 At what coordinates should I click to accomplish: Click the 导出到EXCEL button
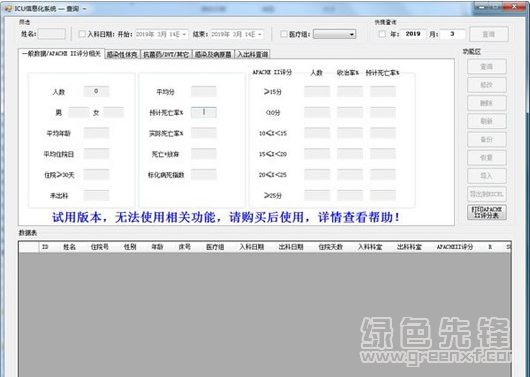pyautogui.click(x=487, y=194)
